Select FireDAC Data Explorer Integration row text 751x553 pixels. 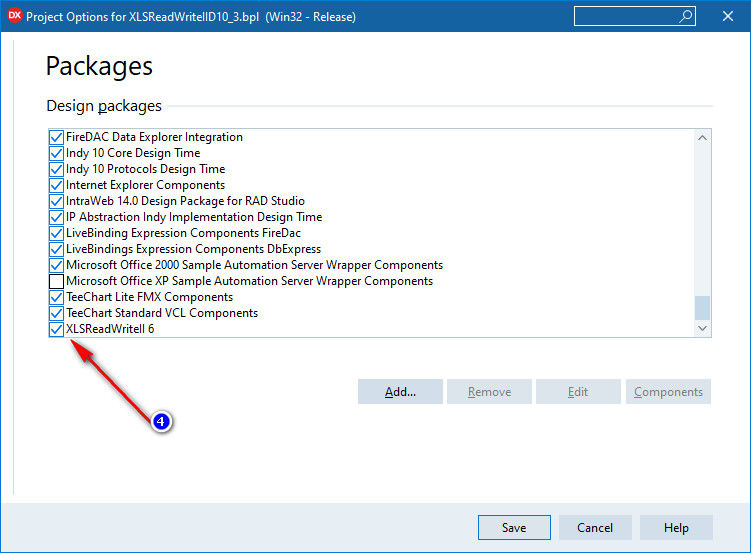154,137
